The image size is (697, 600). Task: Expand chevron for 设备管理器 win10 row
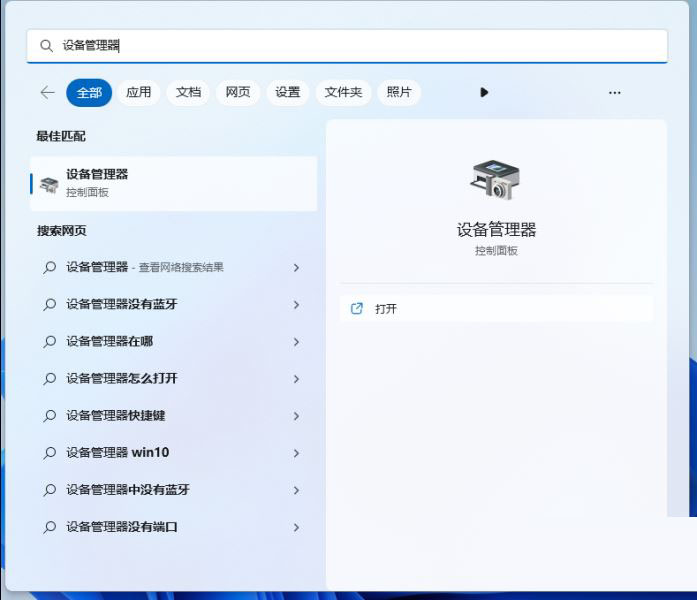tap(296, 453)
